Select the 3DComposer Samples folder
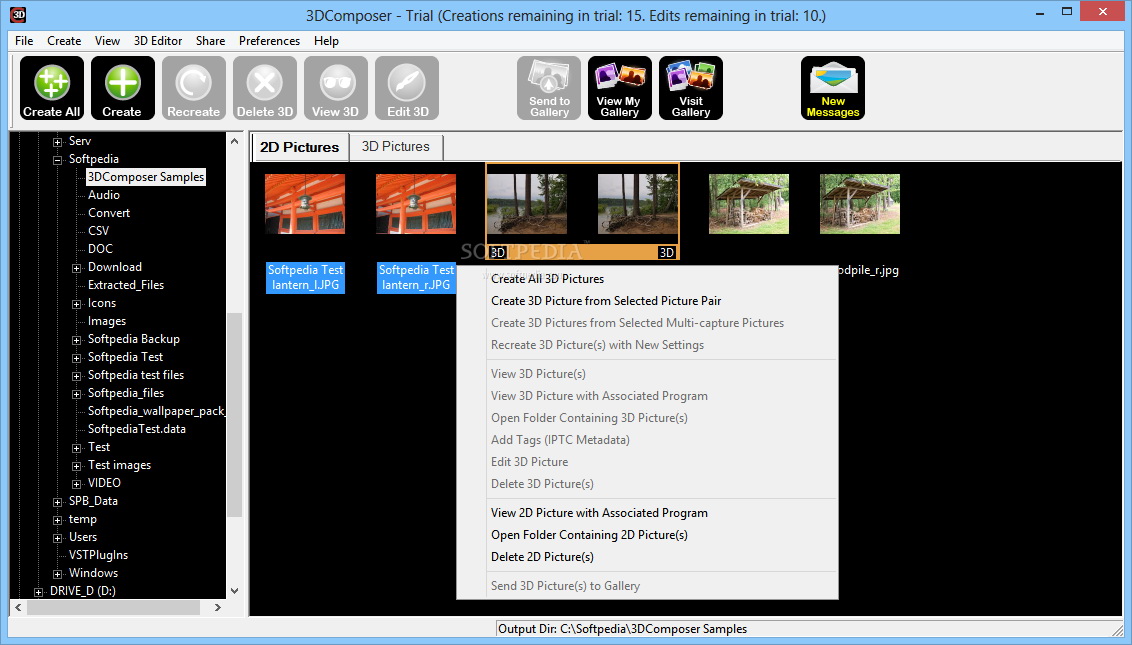The width and height of the screenshot is (1132, 645). [146, 177]
